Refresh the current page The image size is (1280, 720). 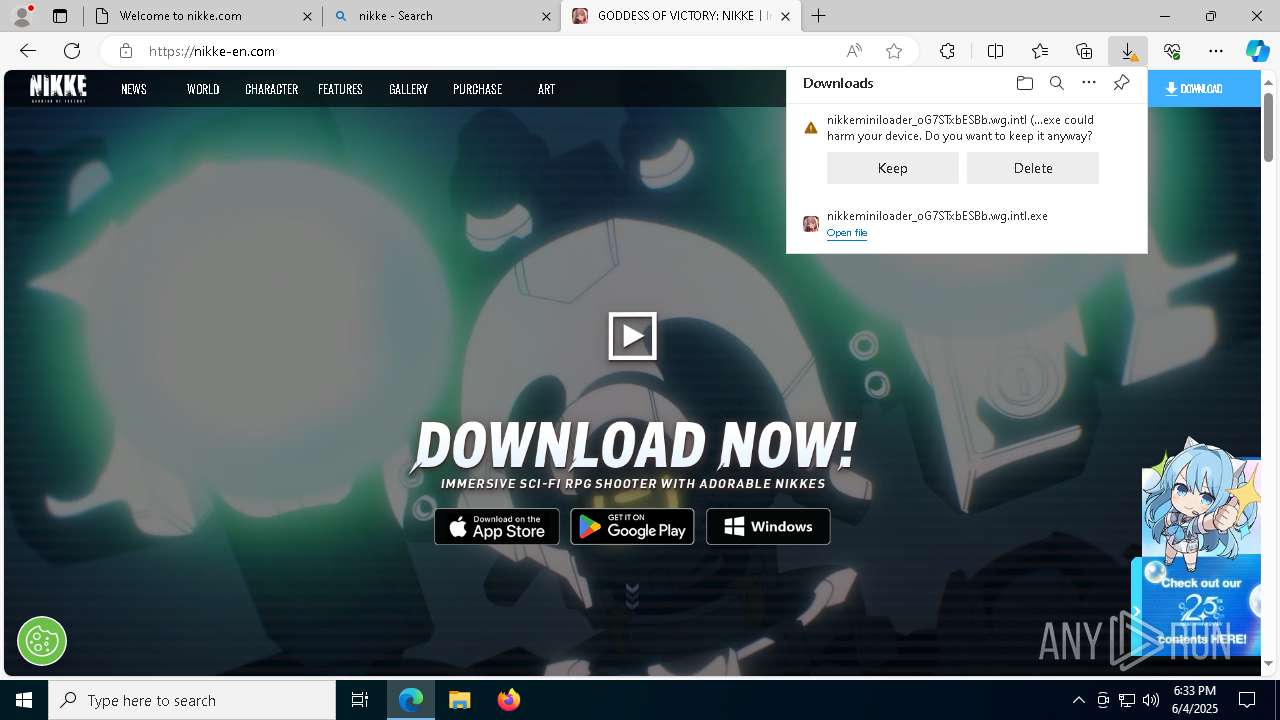72,51
